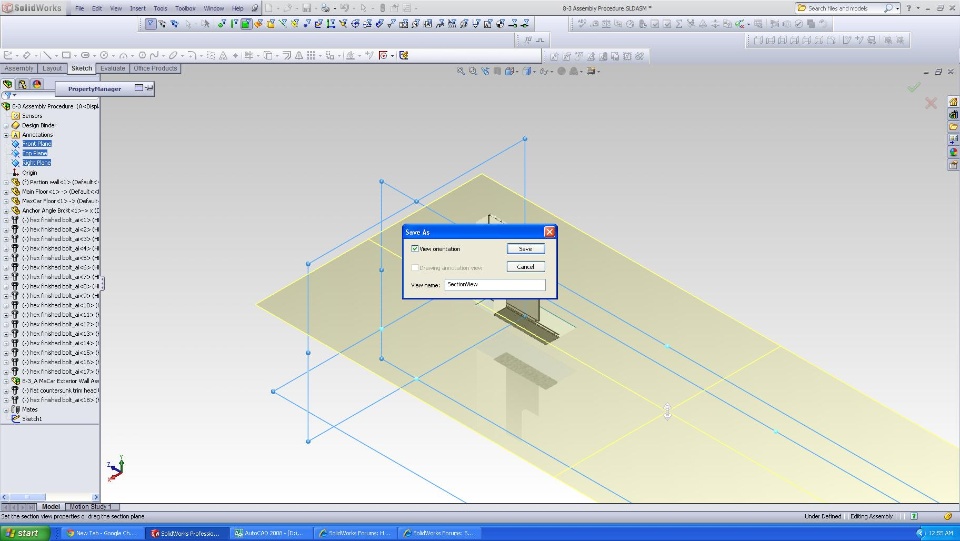Select Front Plane in feature tree

(37, 144)
